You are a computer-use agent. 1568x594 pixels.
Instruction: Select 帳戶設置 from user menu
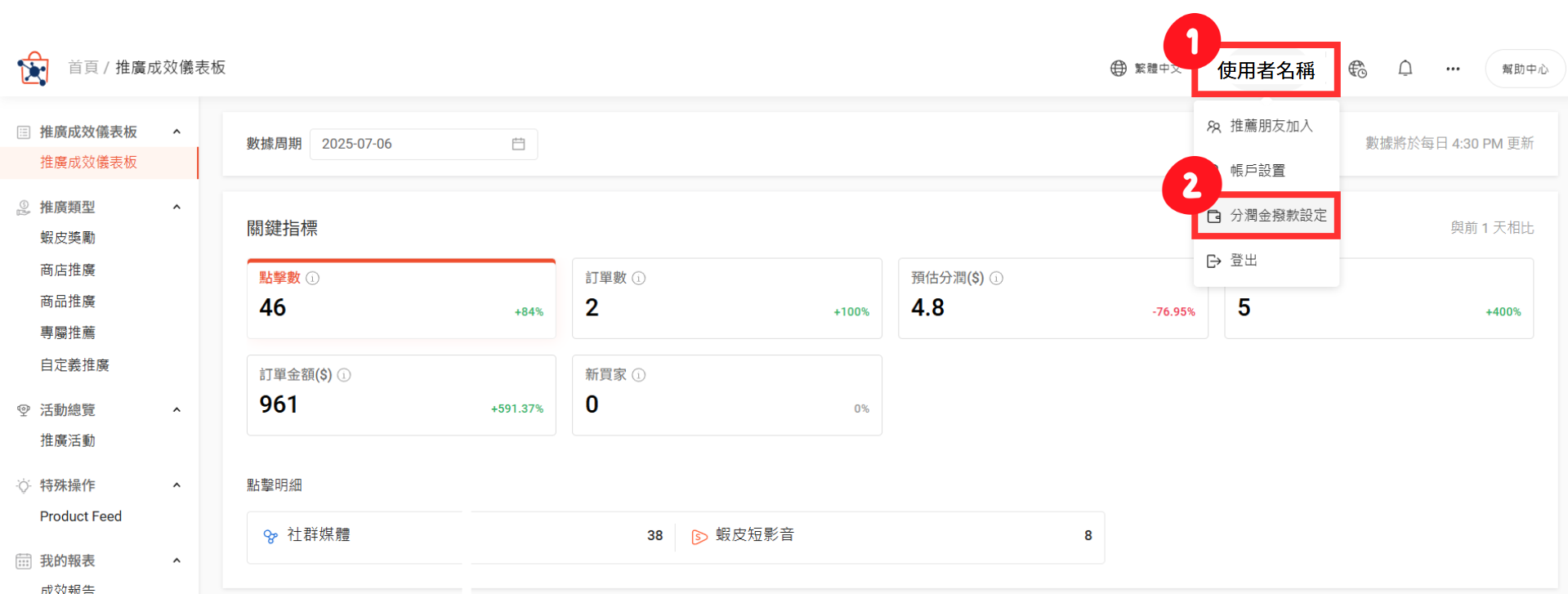(x=1266, y=171)
